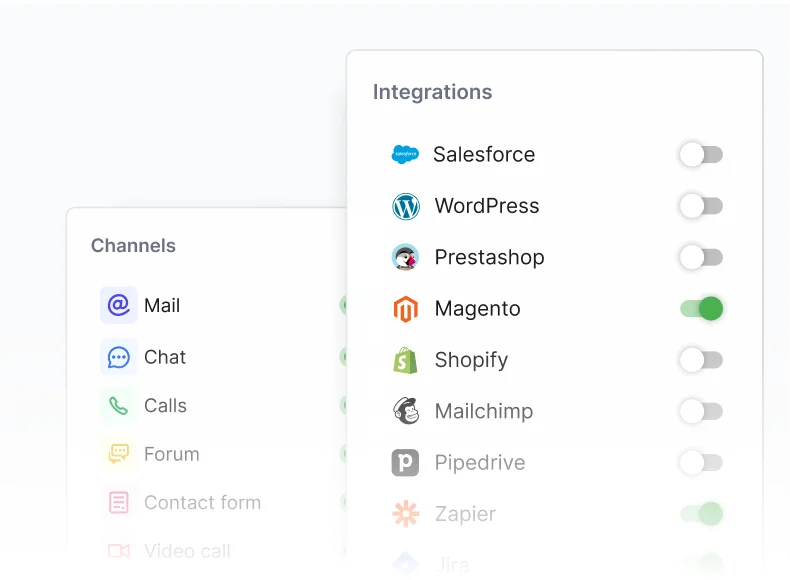Select the Contact form channel label
Screen dimensions: 790x580
(x=202, y=502)
